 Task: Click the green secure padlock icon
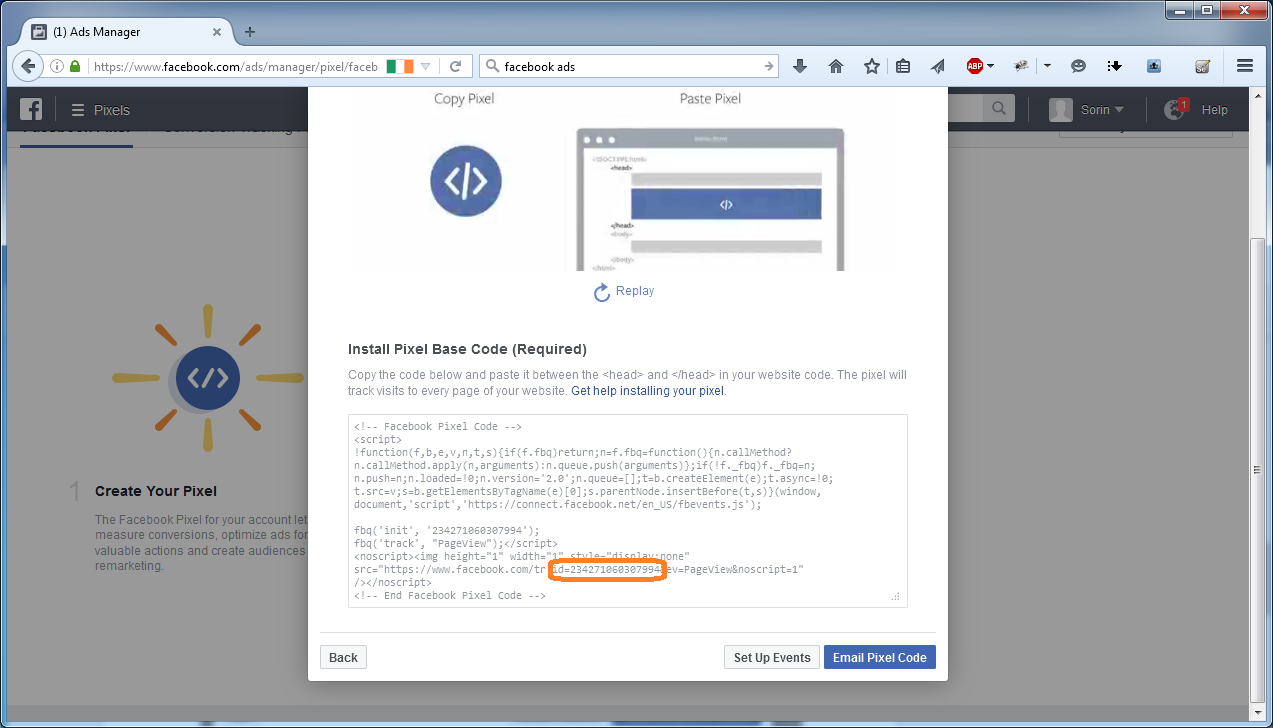tap(75, 67)
